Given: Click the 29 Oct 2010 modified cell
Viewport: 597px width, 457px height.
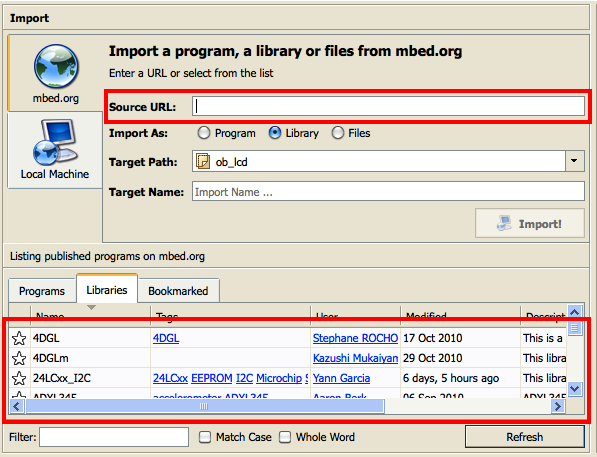Looking at the screenshot, I should tap(460, 358).
